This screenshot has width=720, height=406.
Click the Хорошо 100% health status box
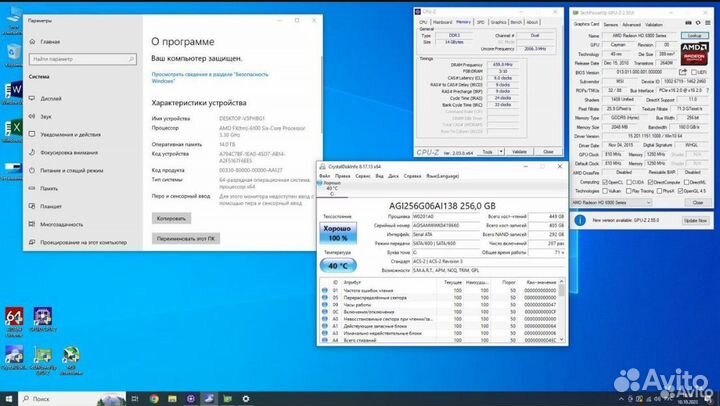(338, 233)
